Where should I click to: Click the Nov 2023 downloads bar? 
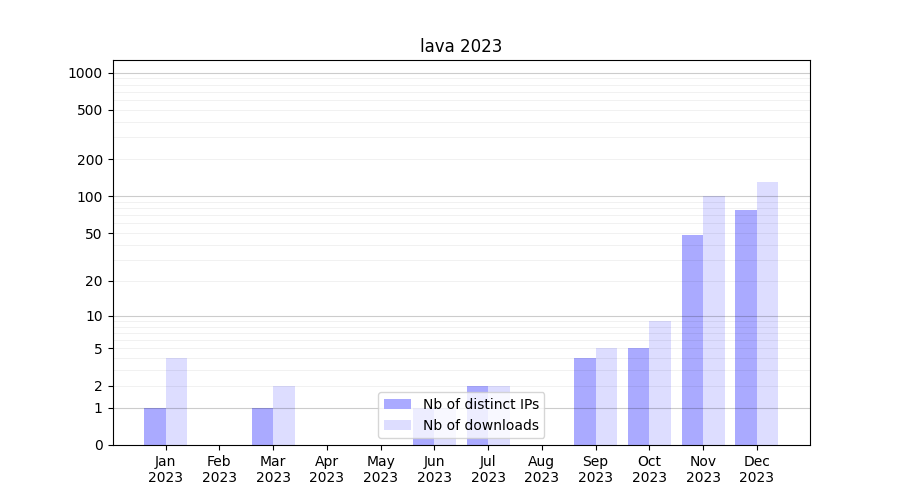[714, 320]
